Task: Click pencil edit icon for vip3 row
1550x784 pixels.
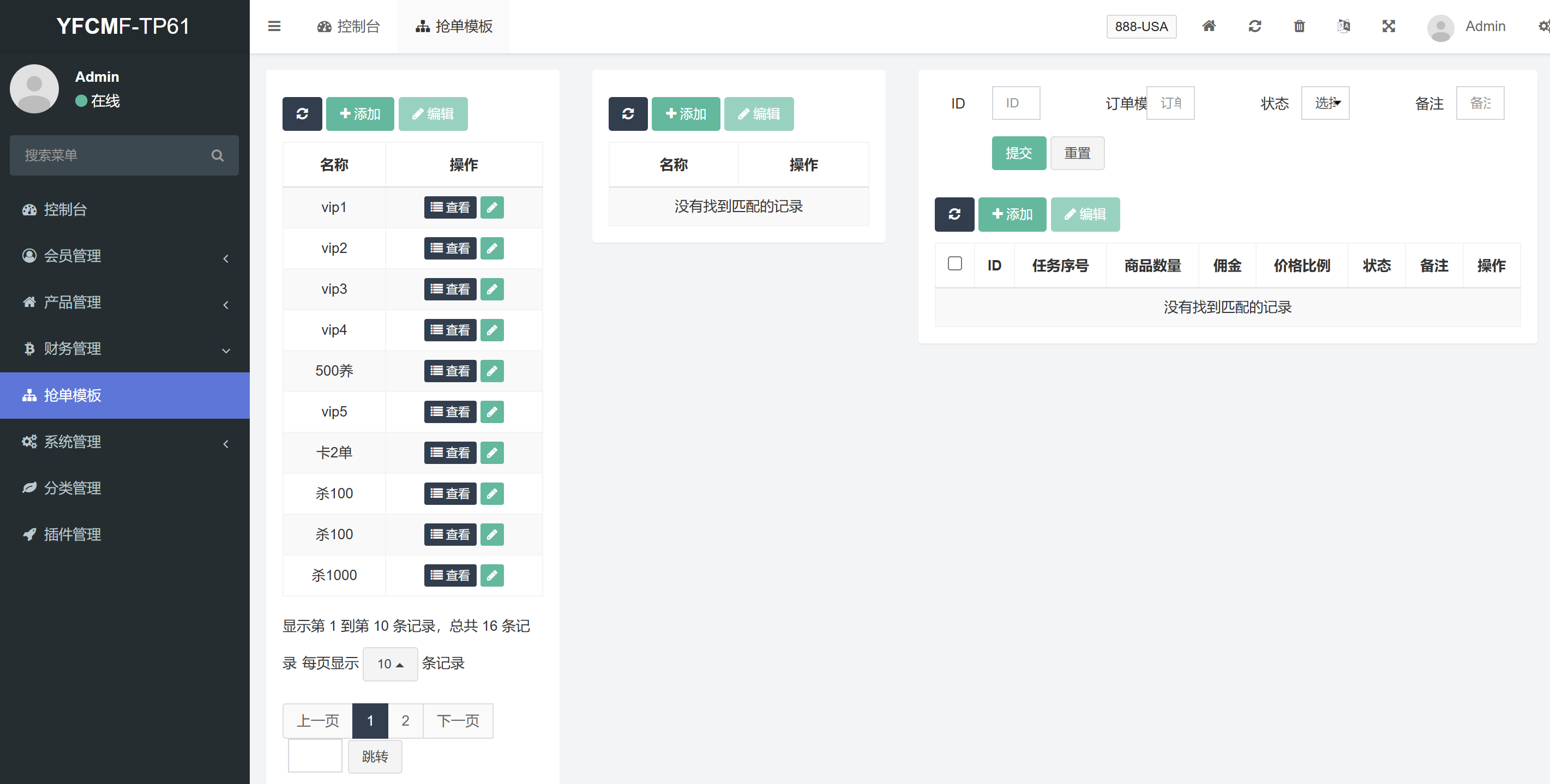Action: point(491,290)
